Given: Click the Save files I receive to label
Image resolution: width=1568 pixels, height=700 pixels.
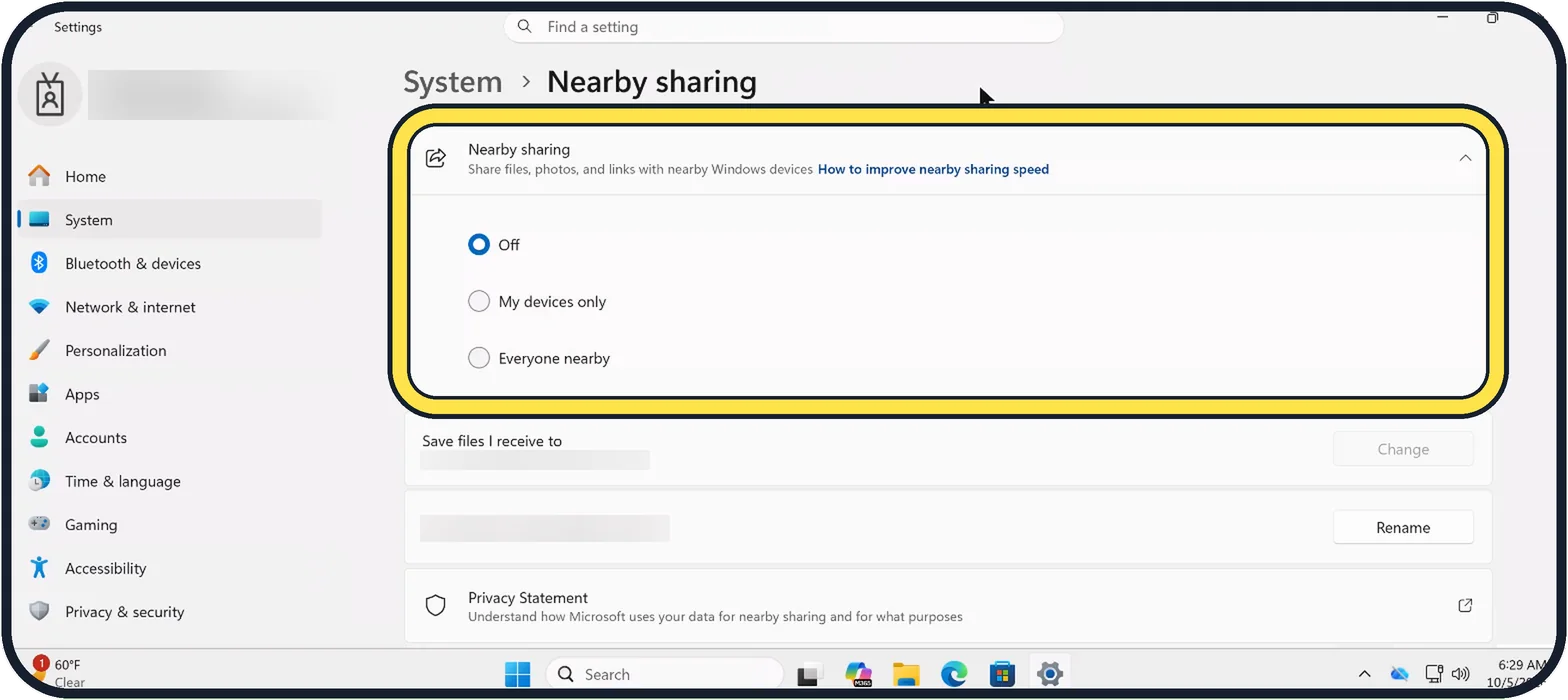Looking at the screenshot, I should click(492, 441).
